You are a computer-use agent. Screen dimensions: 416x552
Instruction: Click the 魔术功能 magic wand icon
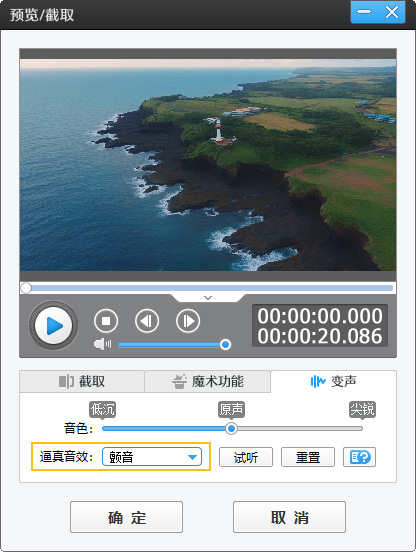pyautogui.click(x=179, y=381)
